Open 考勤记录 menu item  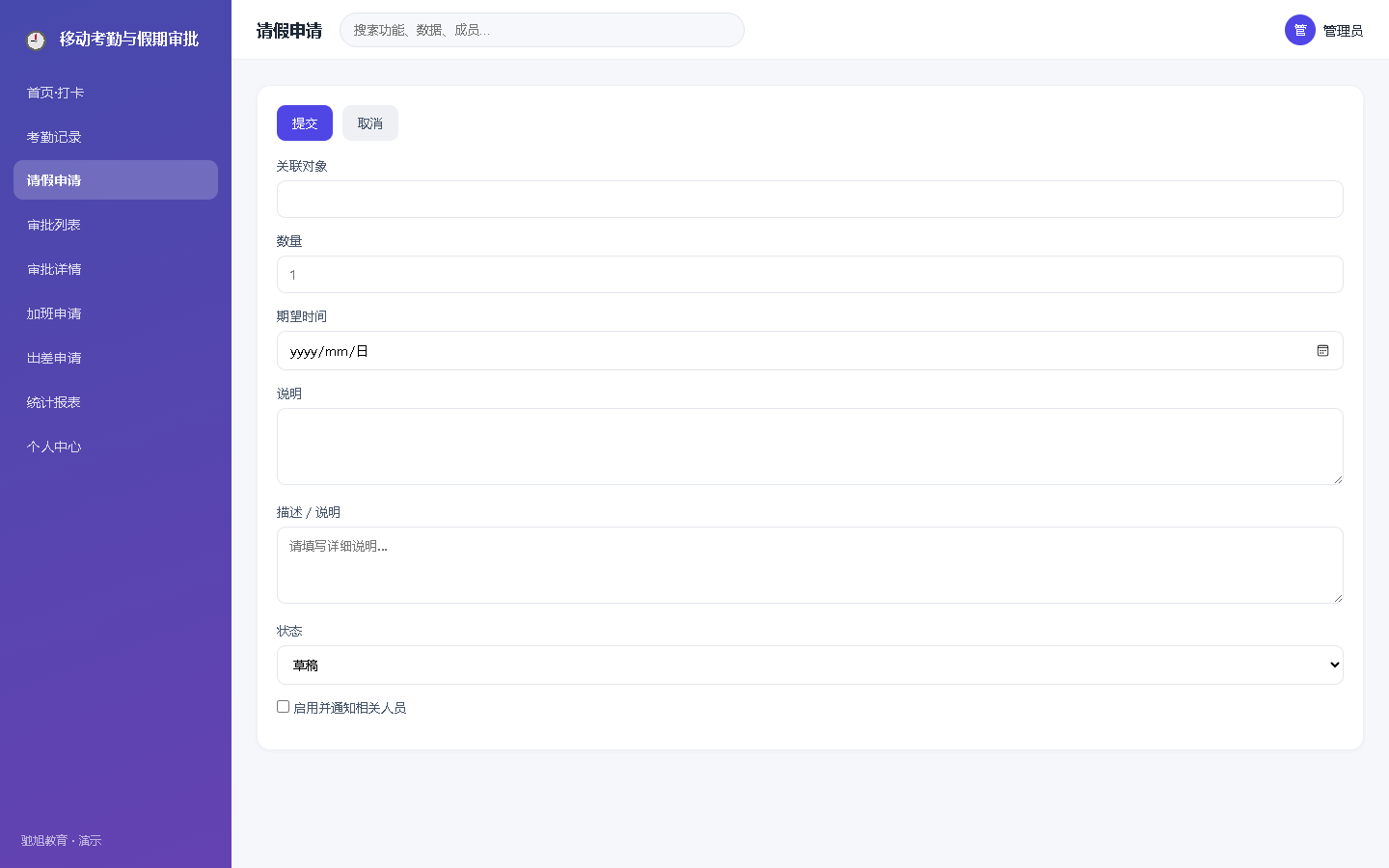[116, 137]
